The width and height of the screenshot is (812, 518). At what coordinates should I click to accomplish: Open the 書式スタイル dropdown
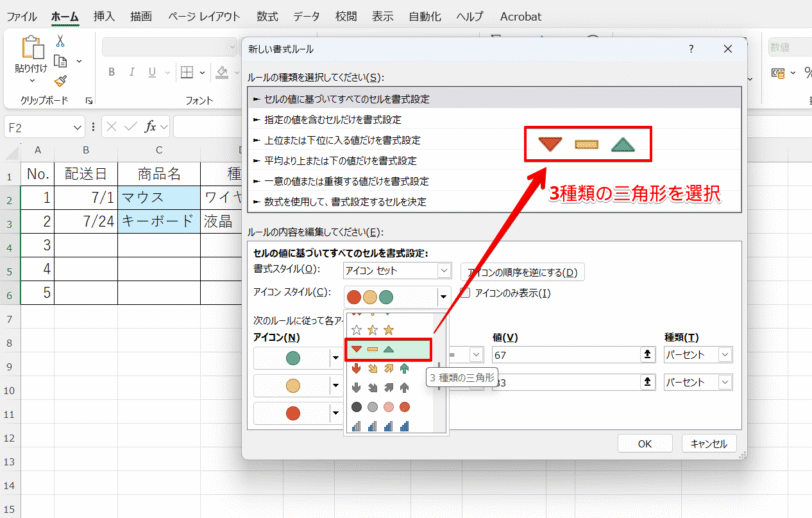(397, 271)
